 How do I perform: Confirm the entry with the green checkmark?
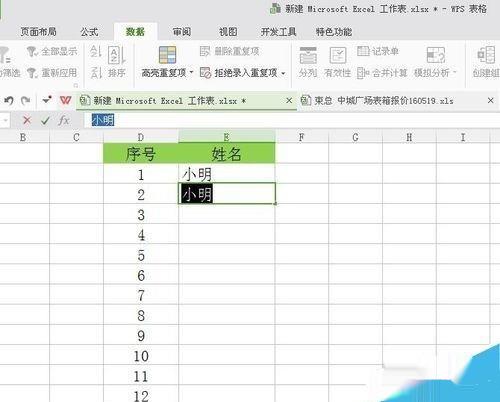tap(45, 120)
